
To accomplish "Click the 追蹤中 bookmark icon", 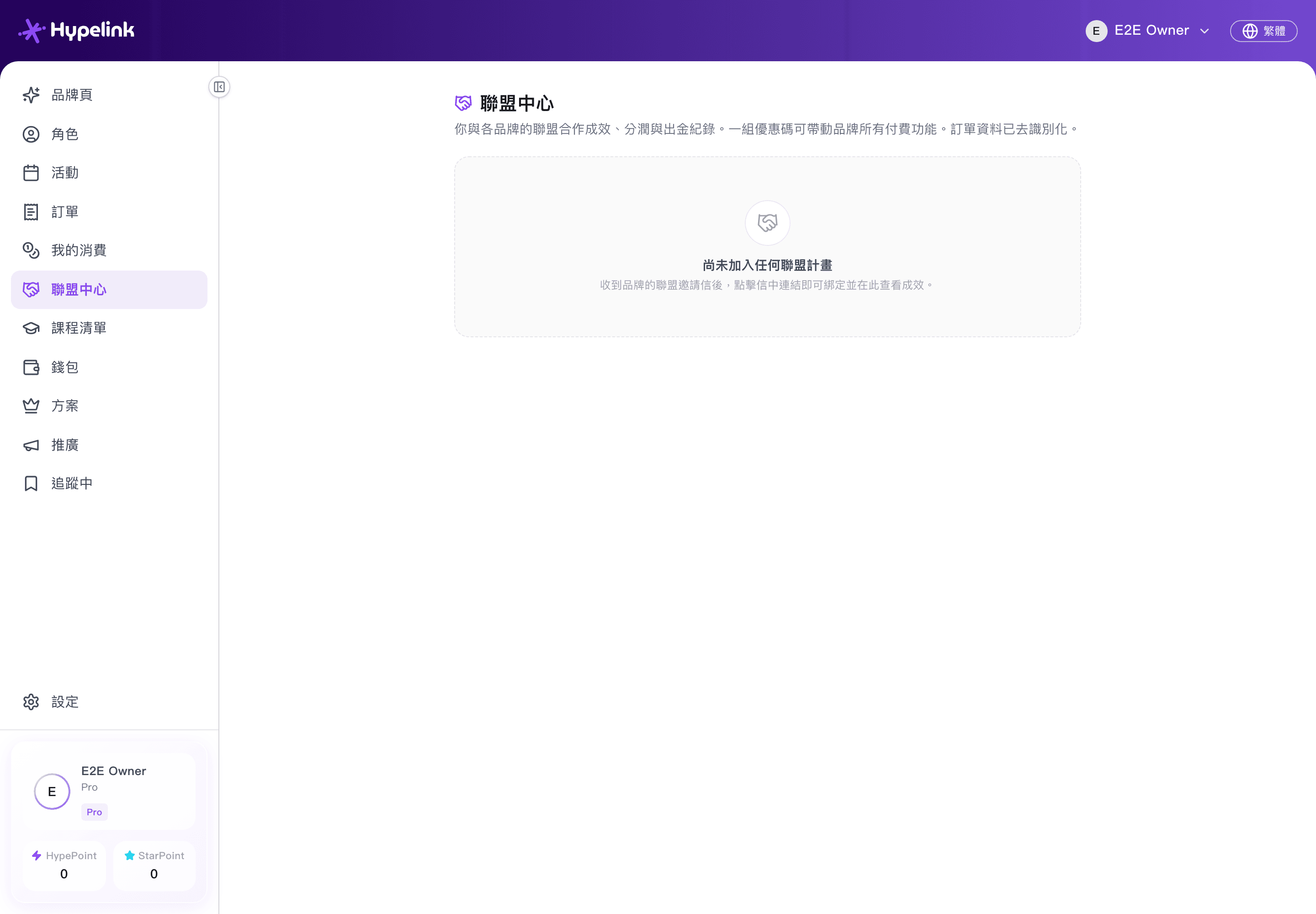I will click(x=31, y=484).
